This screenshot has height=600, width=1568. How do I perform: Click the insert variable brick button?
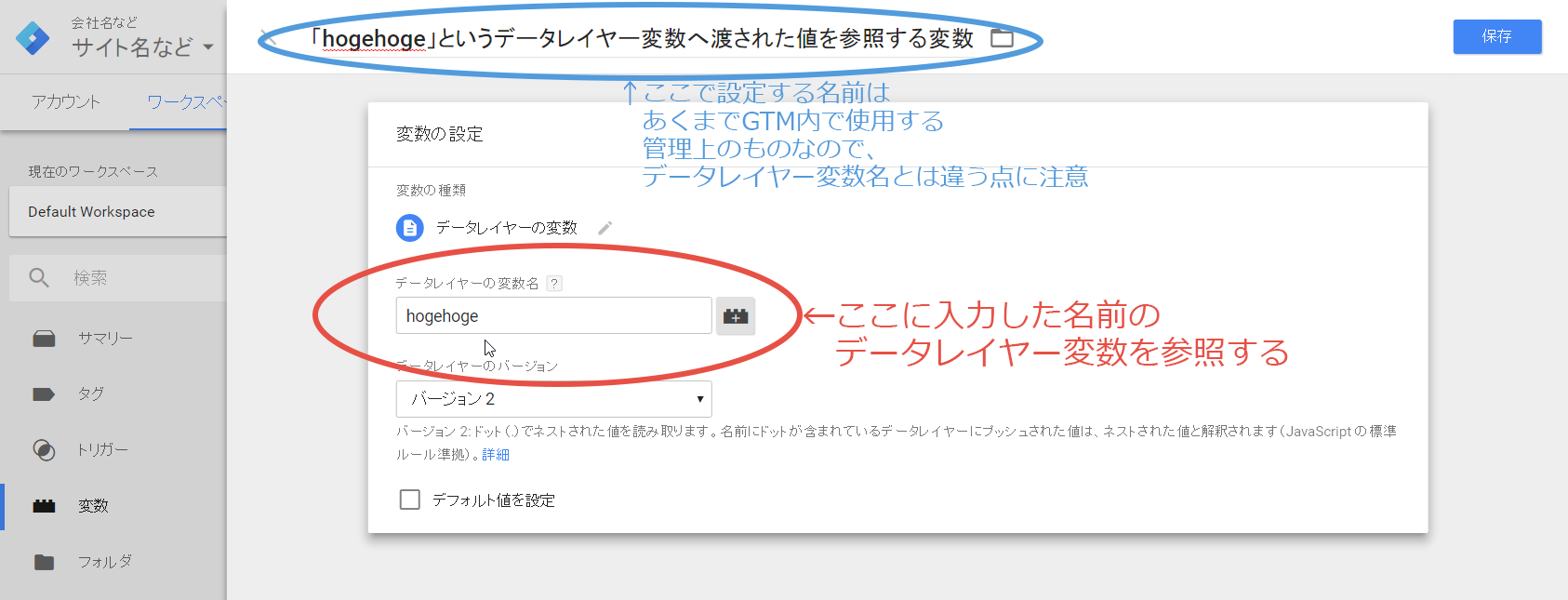pyautogui.click(x=736, y=316)
